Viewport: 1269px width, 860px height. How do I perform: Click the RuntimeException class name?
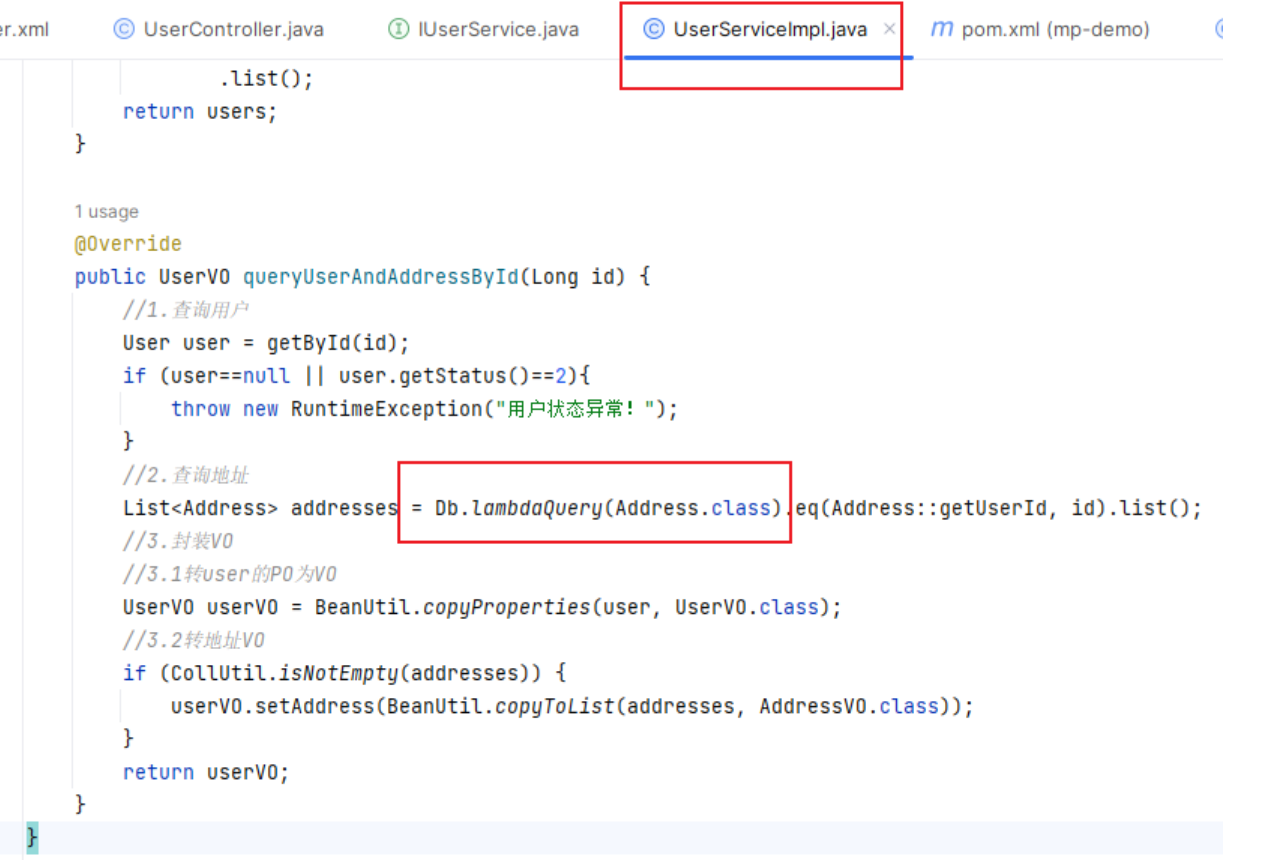(384, 409)
